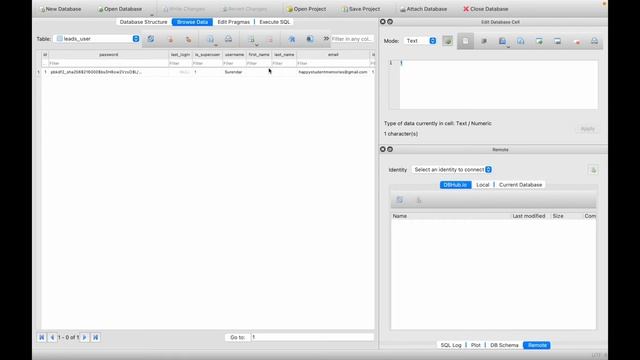The image size is (640, 360).
Task: Click the Go to: button
Action: (x=237, y=338)
